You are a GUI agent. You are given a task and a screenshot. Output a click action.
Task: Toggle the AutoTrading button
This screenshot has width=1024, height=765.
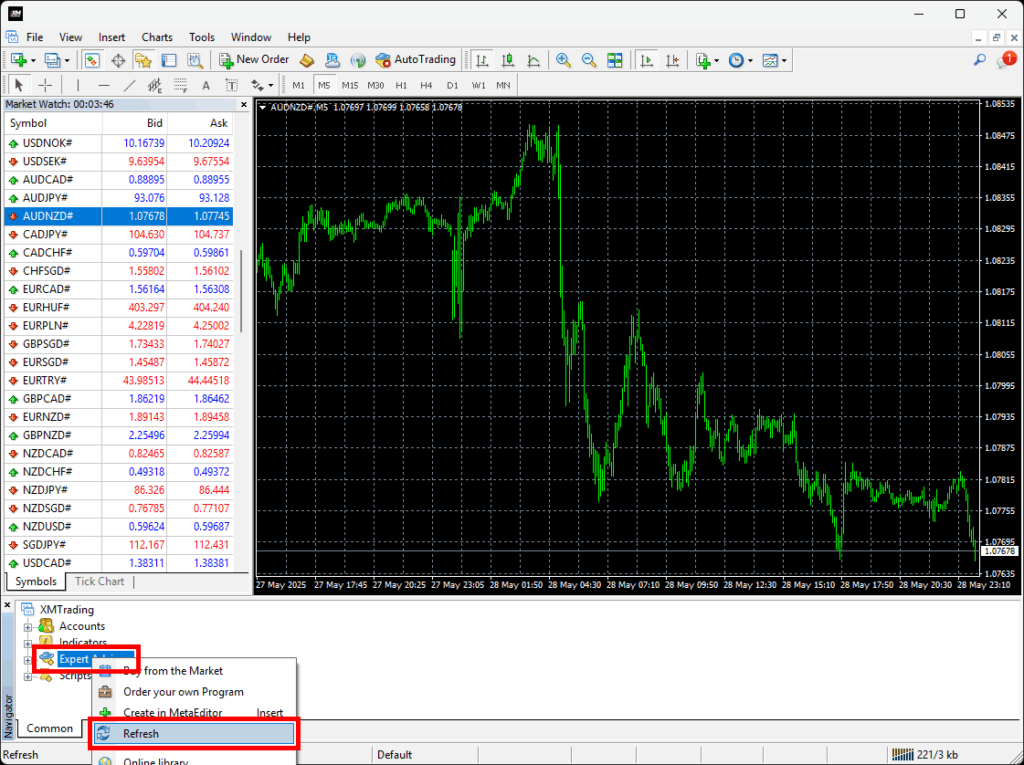coord(415,60)
